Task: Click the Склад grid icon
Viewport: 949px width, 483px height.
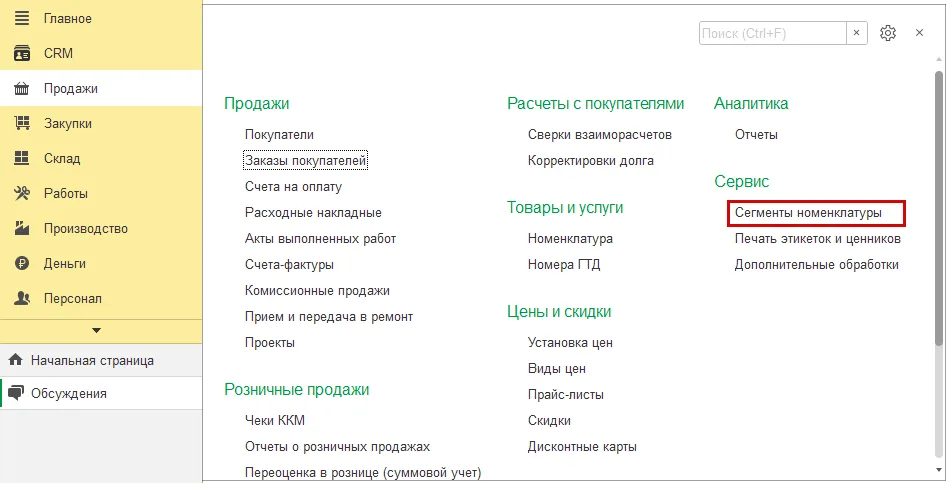Action: pos(22,159)
